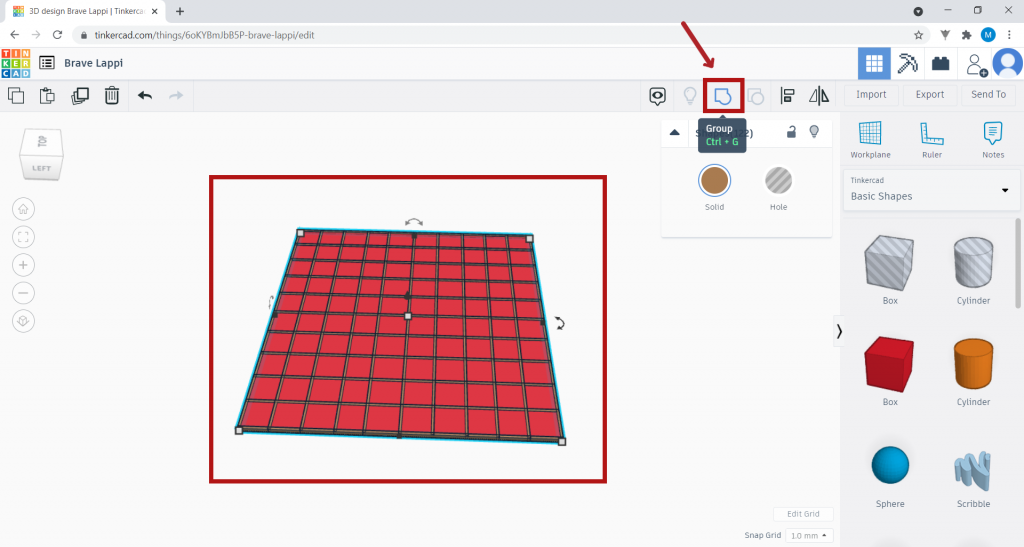1024x547 pixels.
Task: Click the LEFT face of view cube
Action: point(41,168)
